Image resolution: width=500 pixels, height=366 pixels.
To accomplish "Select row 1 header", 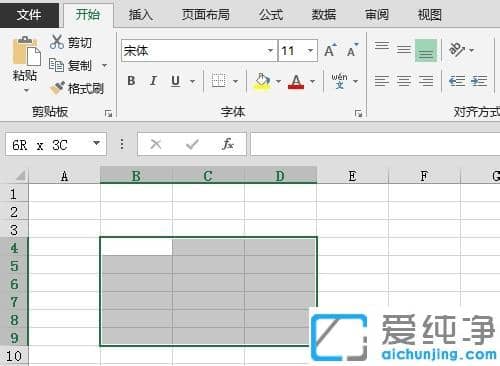I will [x=14, y=194].
